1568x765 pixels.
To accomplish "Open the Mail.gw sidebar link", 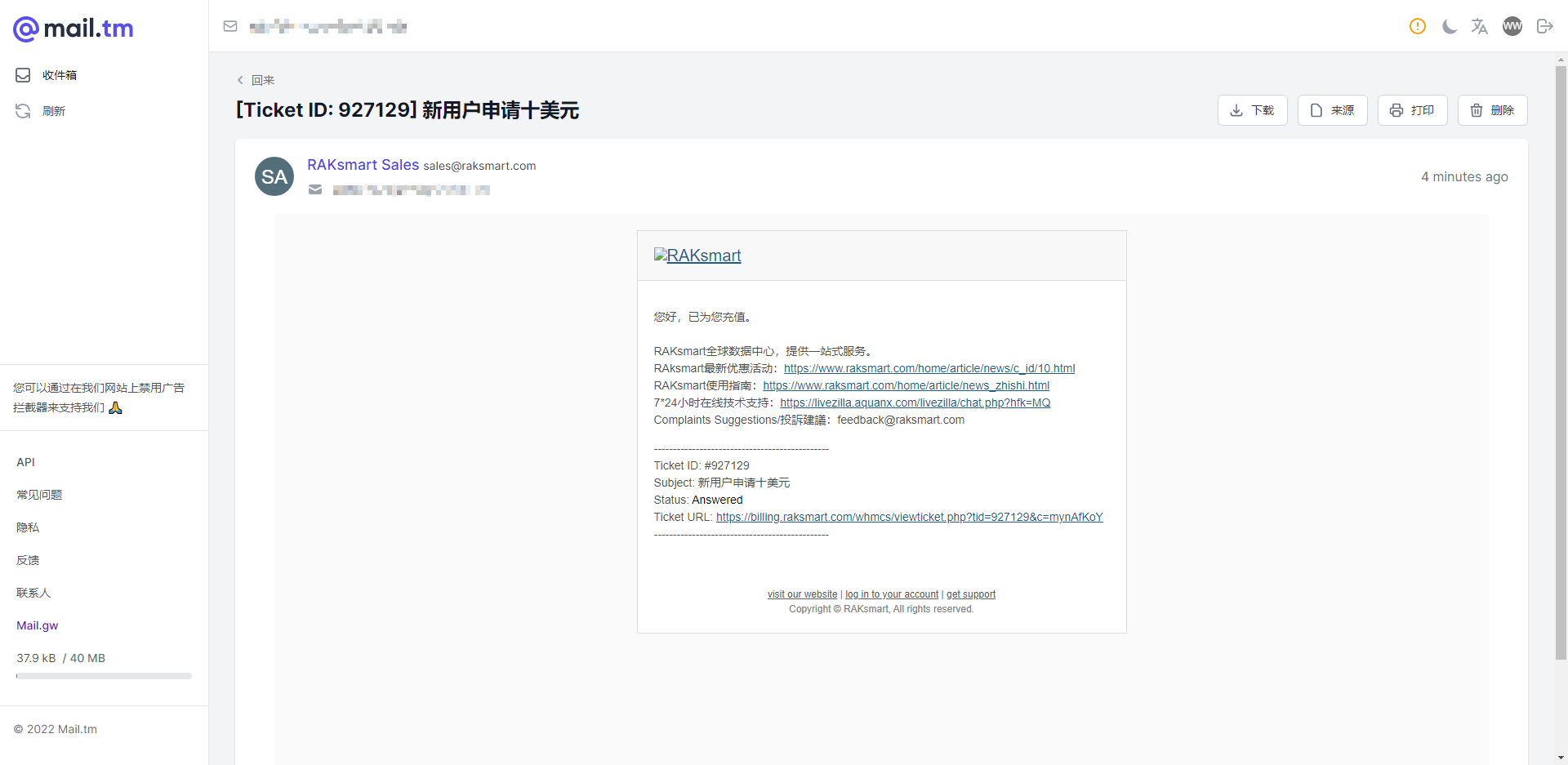I will (x=38, y=625).
